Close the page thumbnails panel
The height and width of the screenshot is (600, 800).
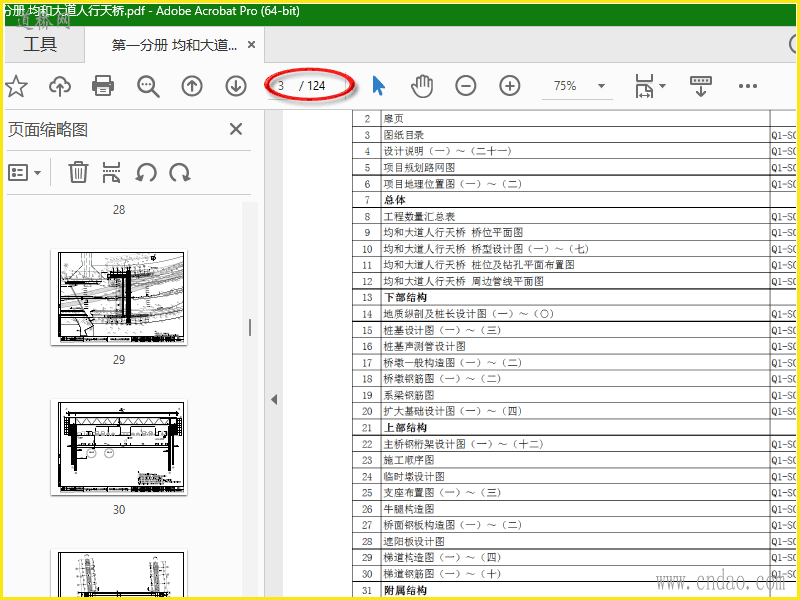[x=236, y=129]
